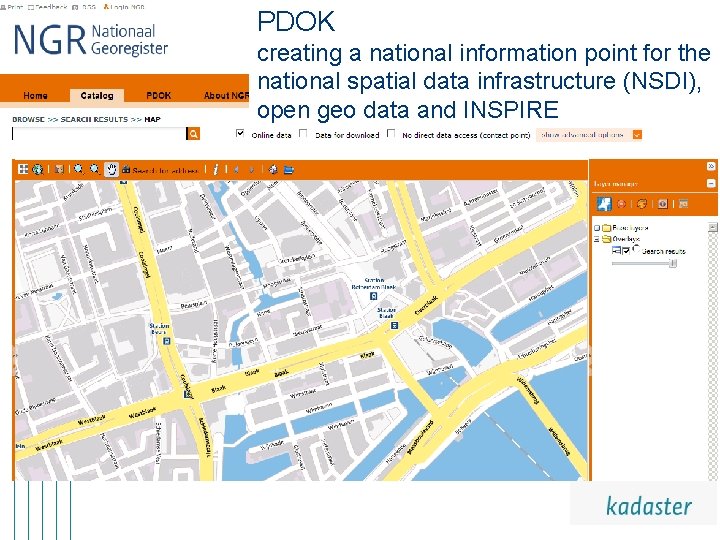Click the Search results layer type icon

(616, 250)
